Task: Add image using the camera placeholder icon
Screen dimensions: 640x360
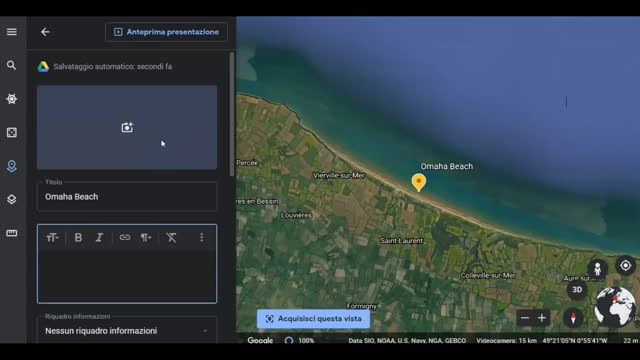Action: pyautogui.click(x=127, y=127)
